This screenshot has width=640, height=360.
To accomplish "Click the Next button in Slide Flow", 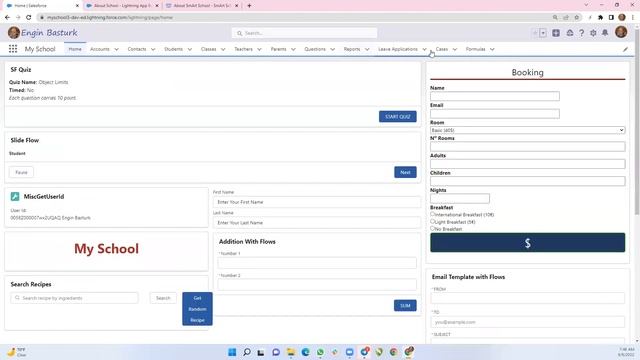I will 405,172.
